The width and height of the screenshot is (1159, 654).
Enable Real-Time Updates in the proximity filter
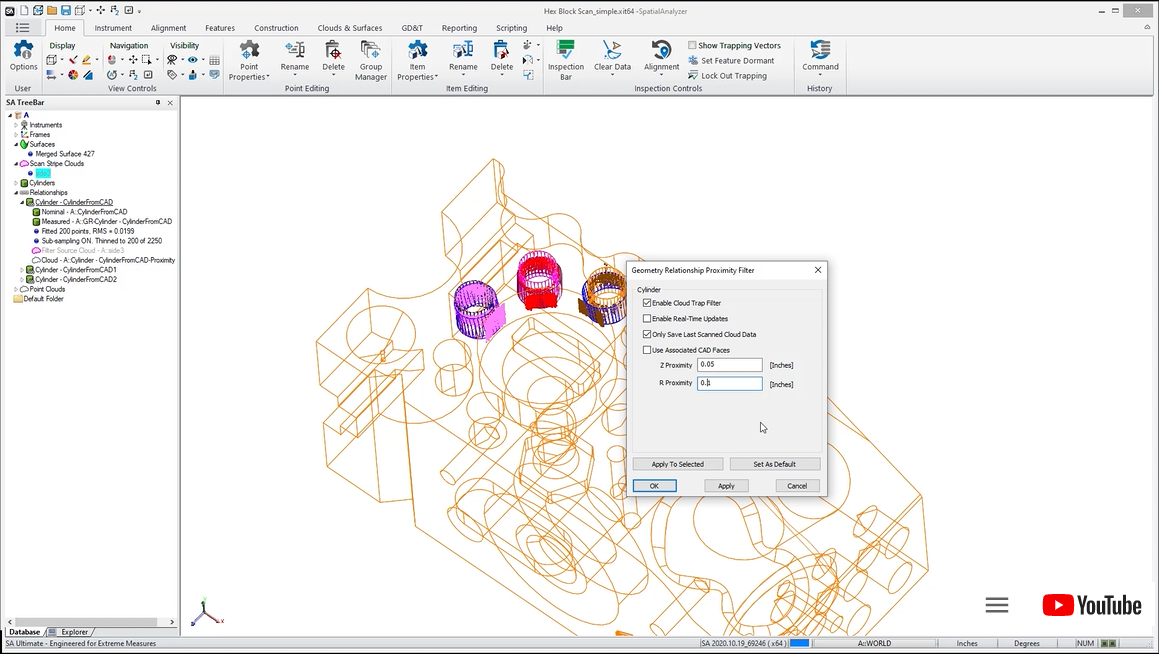(647, 318)
